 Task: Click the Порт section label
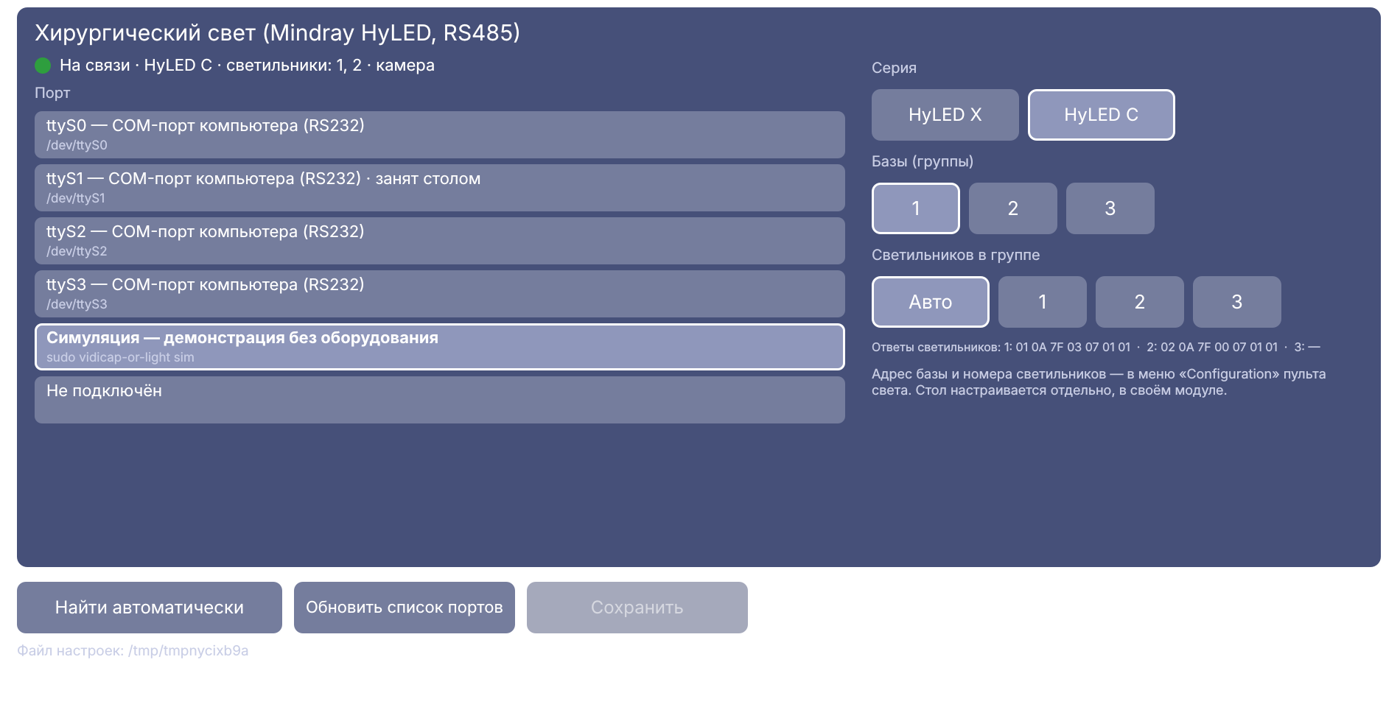point(53,93)
